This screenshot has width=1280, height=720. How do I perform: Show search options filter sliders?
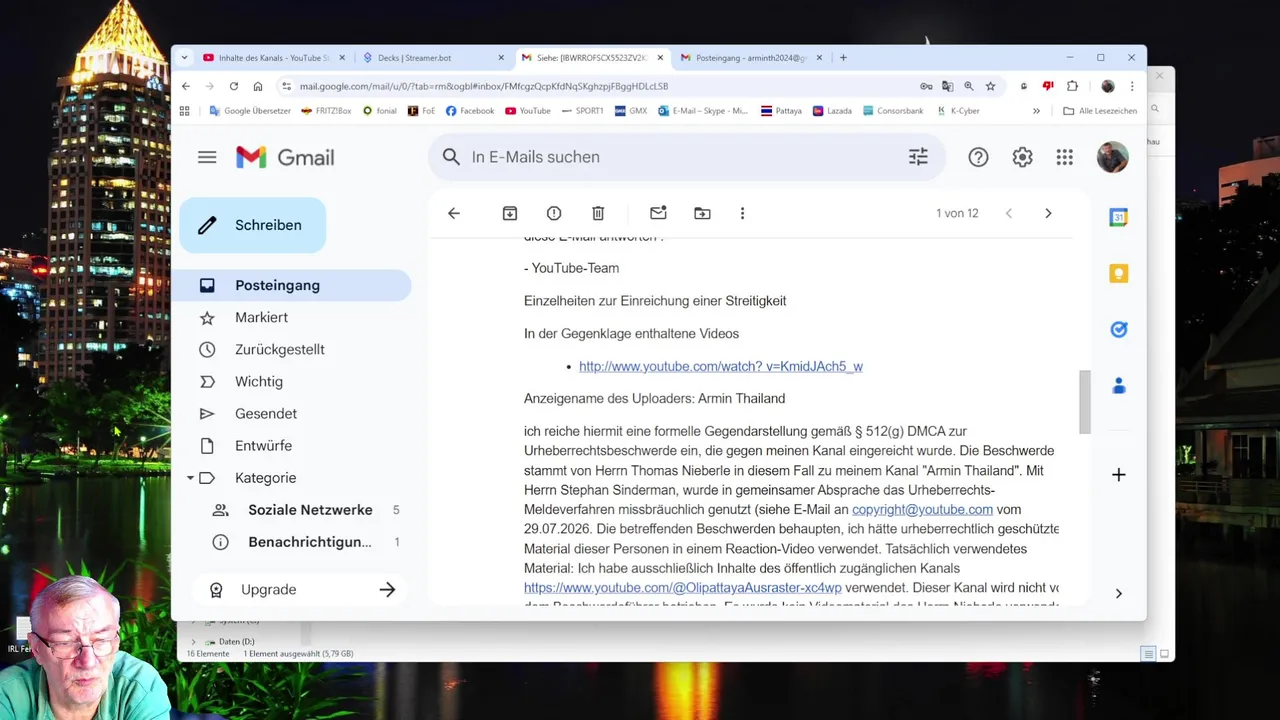(x=918, y=157)
